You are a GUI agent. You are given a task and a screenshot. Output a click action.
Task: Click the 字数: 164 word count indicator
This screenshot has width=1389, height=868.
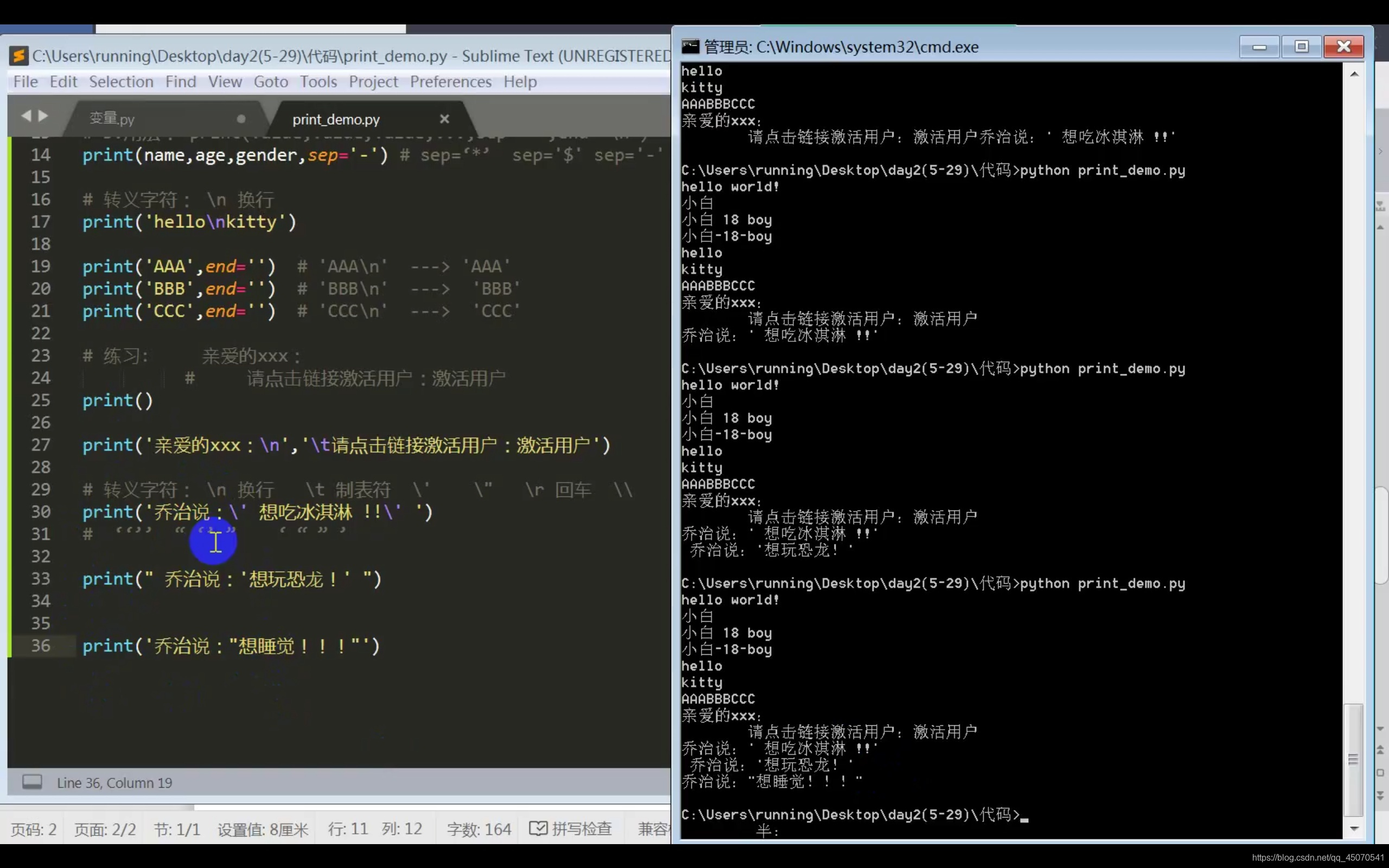479,829
